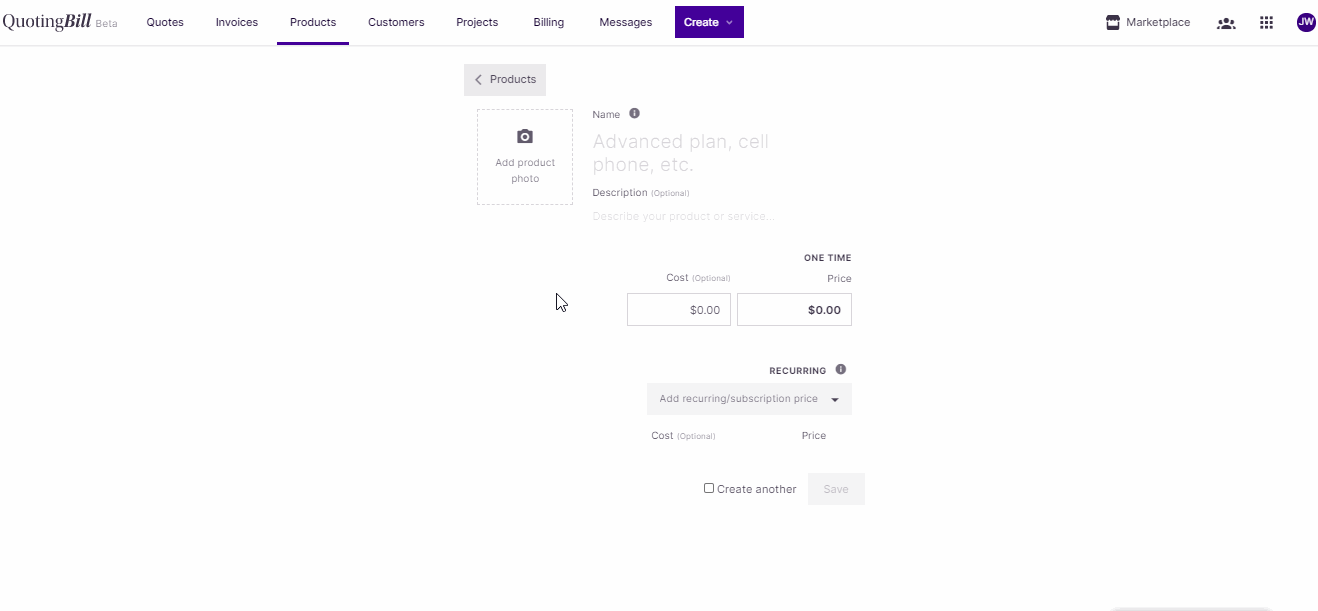Click the ONE TIME section heading

pos(828,258)
